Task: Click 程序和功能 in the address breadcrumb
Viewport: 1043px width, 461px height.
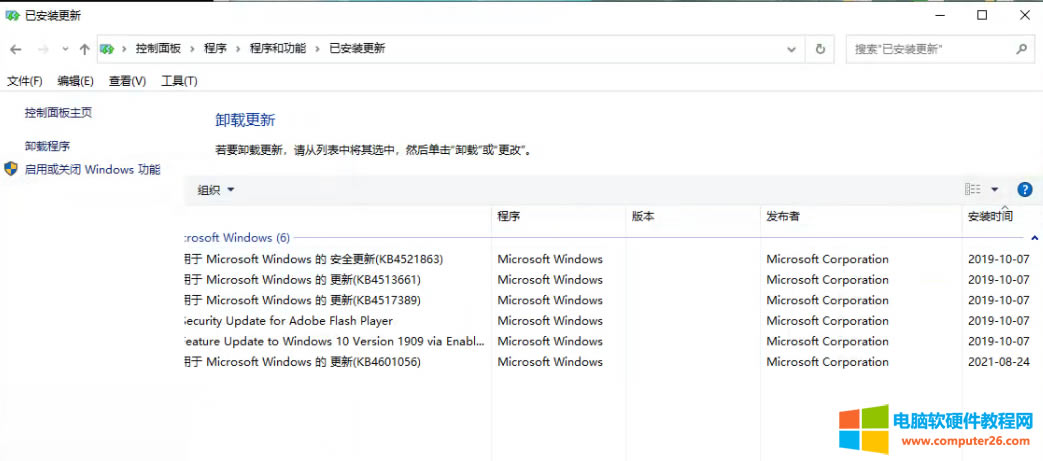Action: [278, 49]
